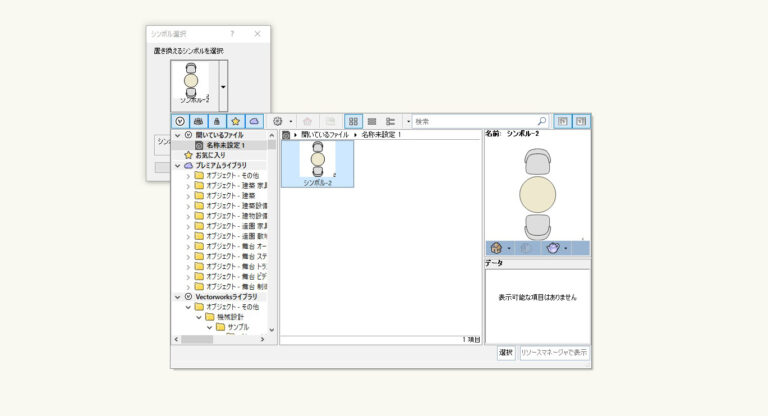Image resolution: width=768 pixels, height=416 pixels.
Task: Toggle the user library filter icon
Action: pos(217,121)
